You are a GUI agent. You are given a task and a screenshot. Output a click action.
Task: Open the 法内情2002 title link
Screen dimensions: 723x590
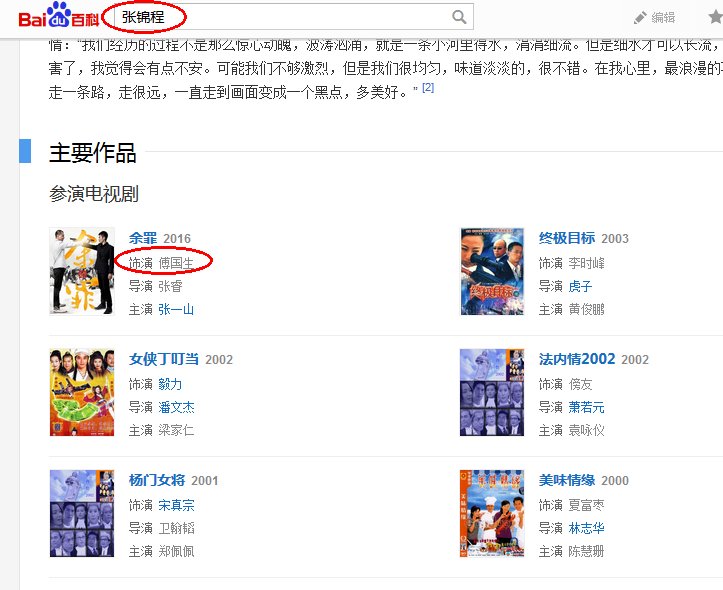click(577, 359)
